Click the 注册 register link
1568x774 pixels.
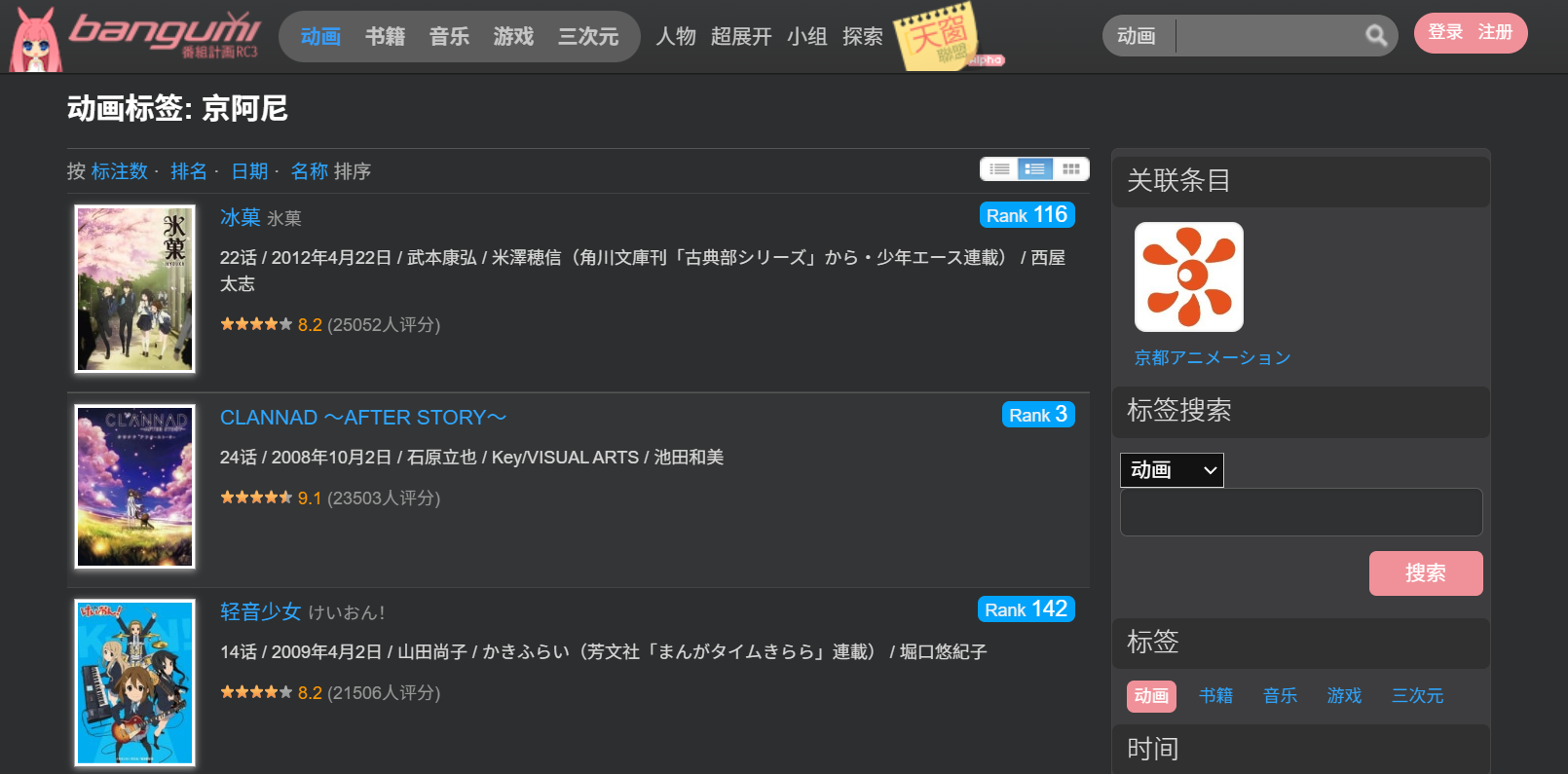[x=1495, y=32]
